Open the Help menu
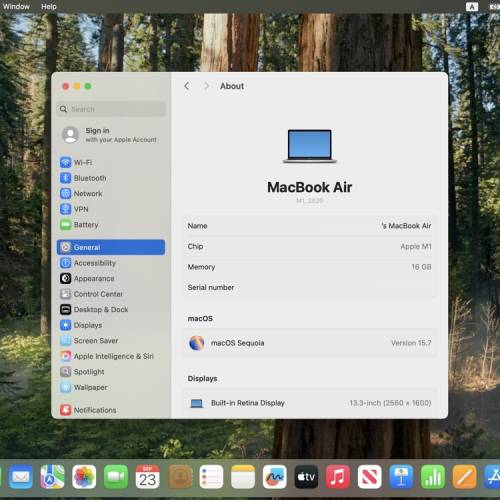The height and width of the screenshot is (500, 500). point(49,6)
